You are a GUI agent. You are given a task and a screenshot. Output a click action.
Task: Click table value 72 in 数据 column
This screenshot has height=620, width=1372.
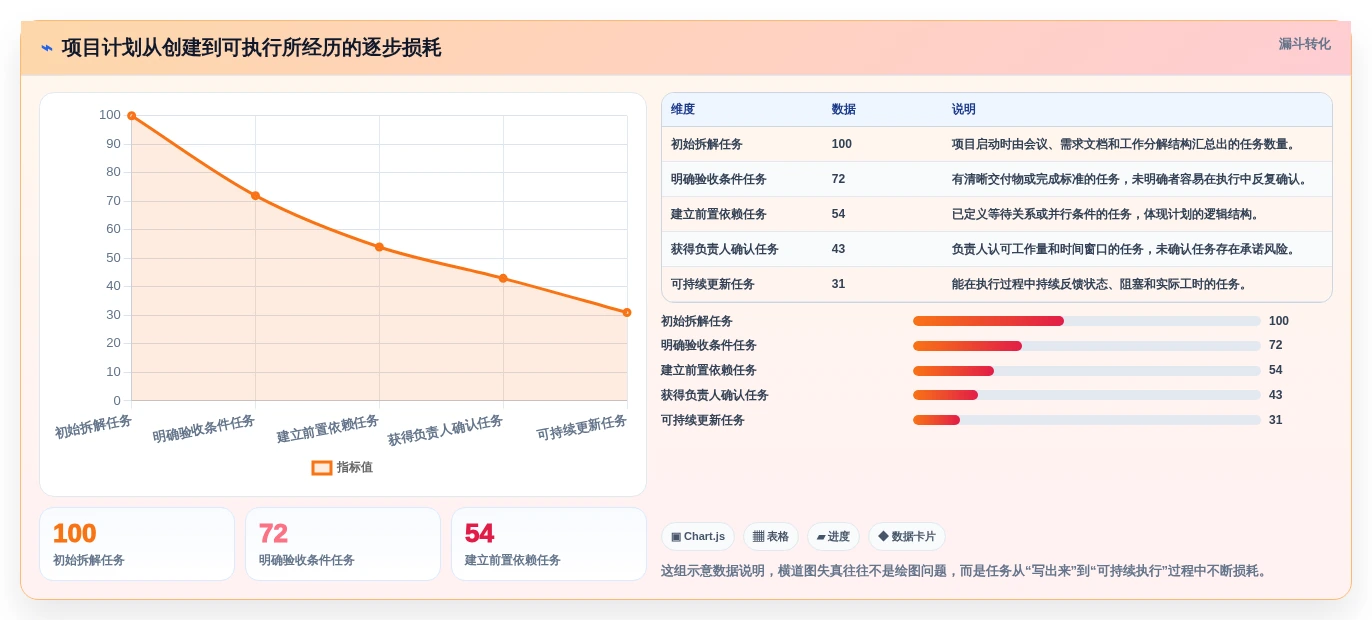point(838,179)
